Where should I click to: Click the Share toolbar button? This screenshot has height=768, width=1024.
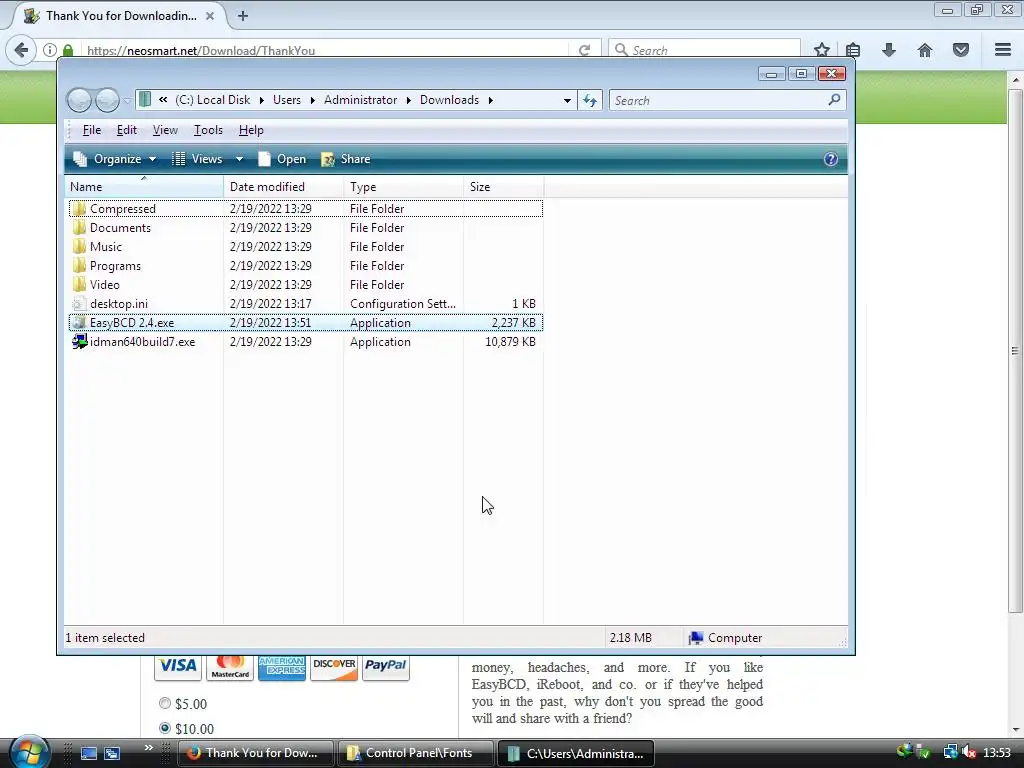point(345,159)
